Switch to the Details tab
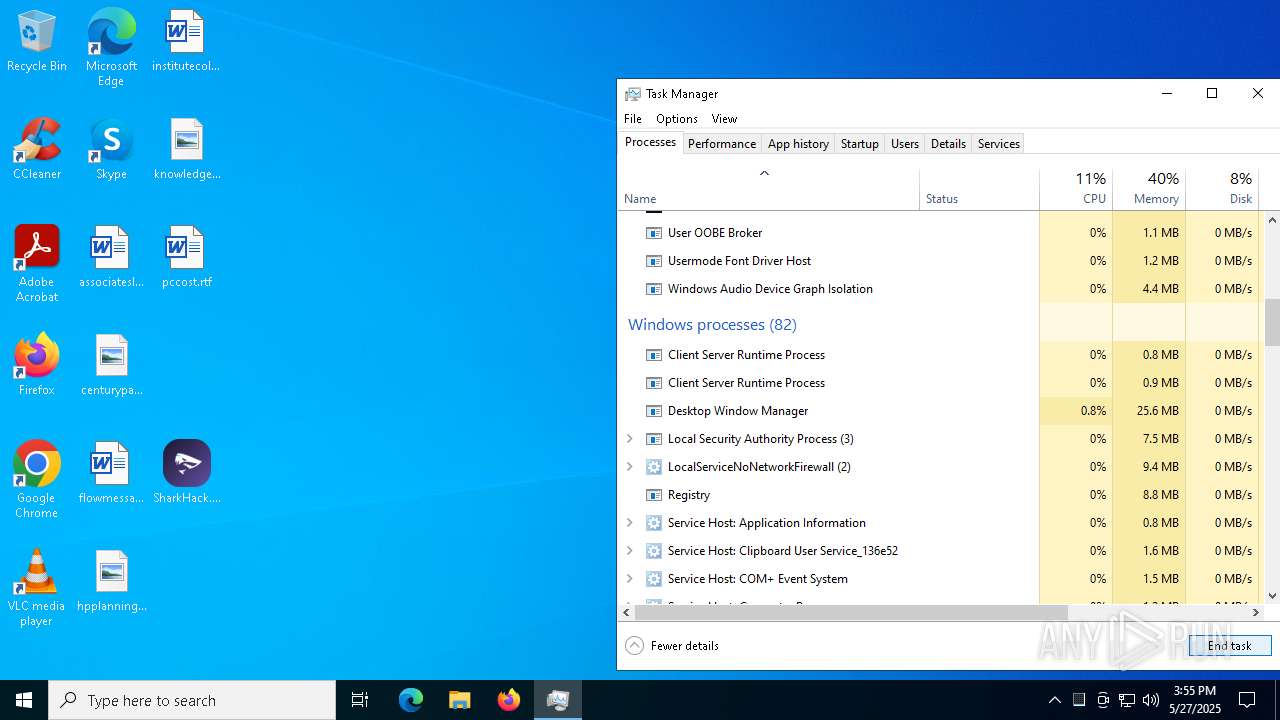This screenshot has width=1280, height=720. click(948, 144)
